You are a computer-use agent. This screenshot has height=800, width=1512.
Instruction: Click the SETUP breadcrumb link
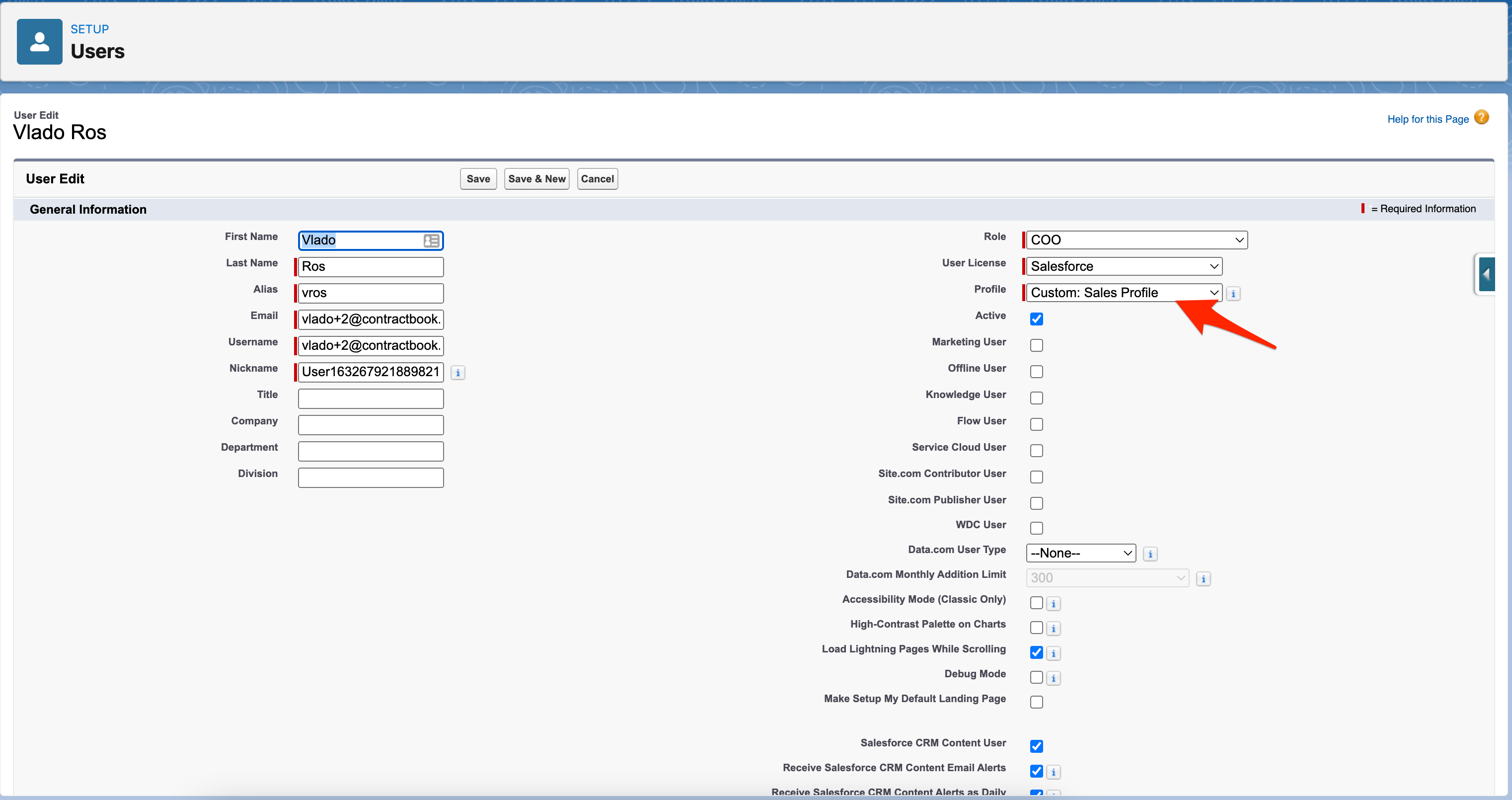coord(89,29)
